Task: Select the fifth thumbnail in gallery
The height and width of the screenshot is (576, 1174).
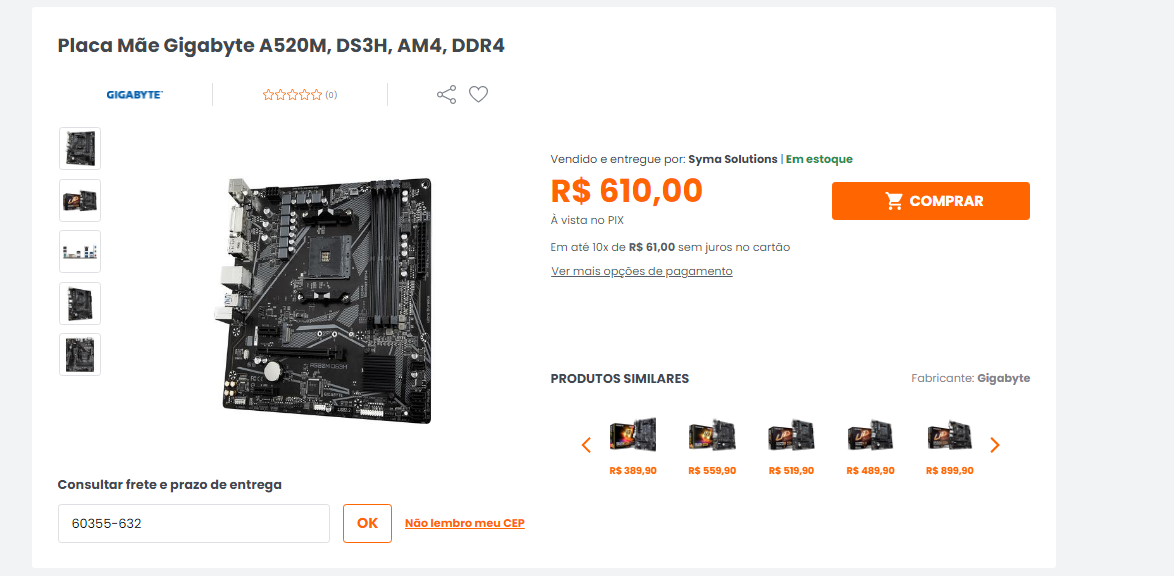Action: pos(80,354)
